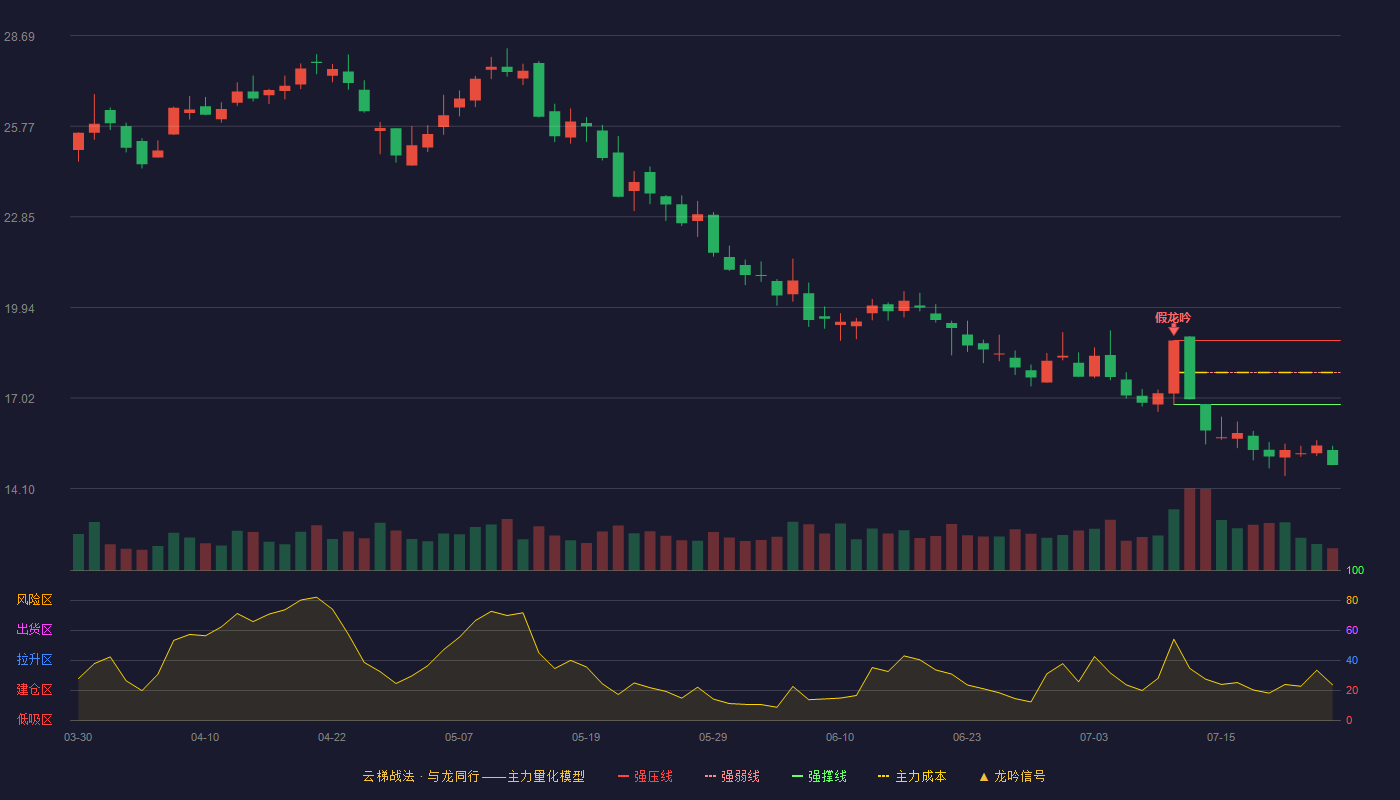Click the 低吸区 zone label
The height and width of the screenshot is (800, 1400).
pos(34,719)
